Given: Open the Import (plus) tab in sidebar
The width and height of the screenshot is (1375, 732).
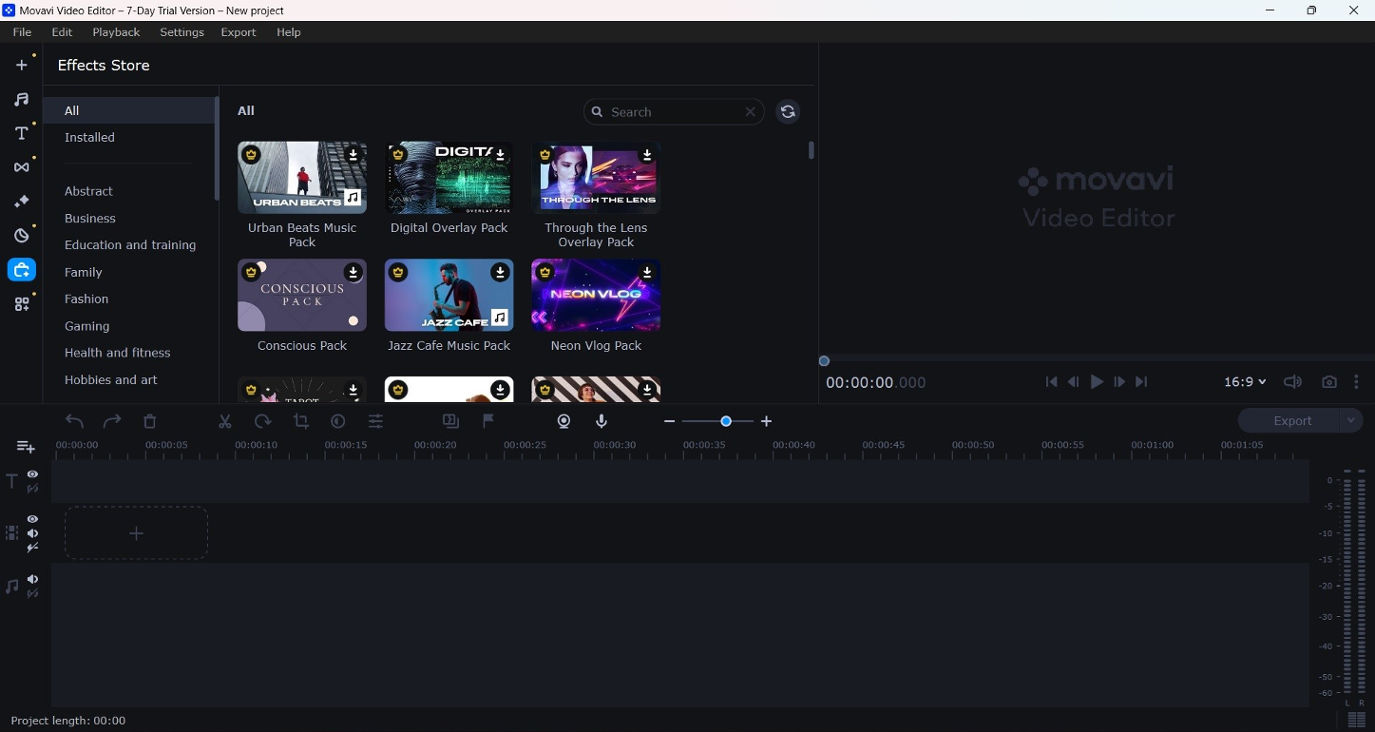Looking at the screenshot, I should coord(22,65).
